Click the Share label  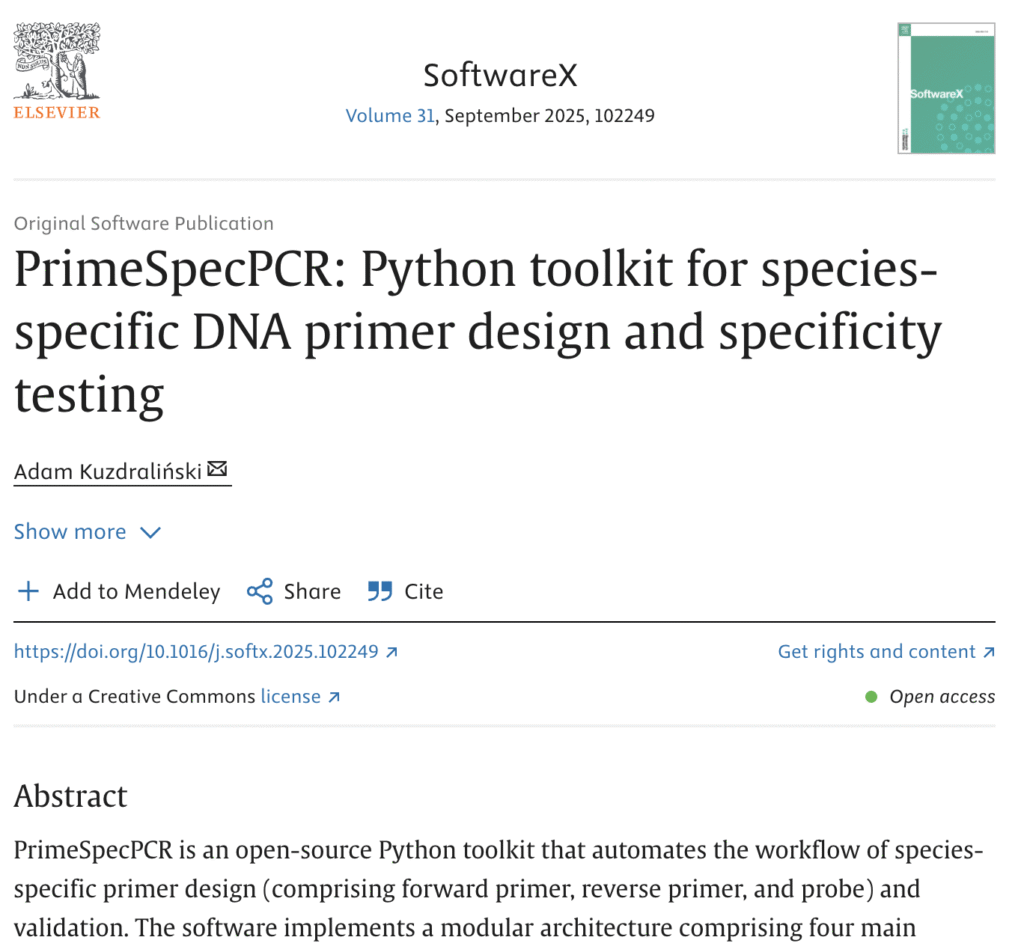coord(312,591)
